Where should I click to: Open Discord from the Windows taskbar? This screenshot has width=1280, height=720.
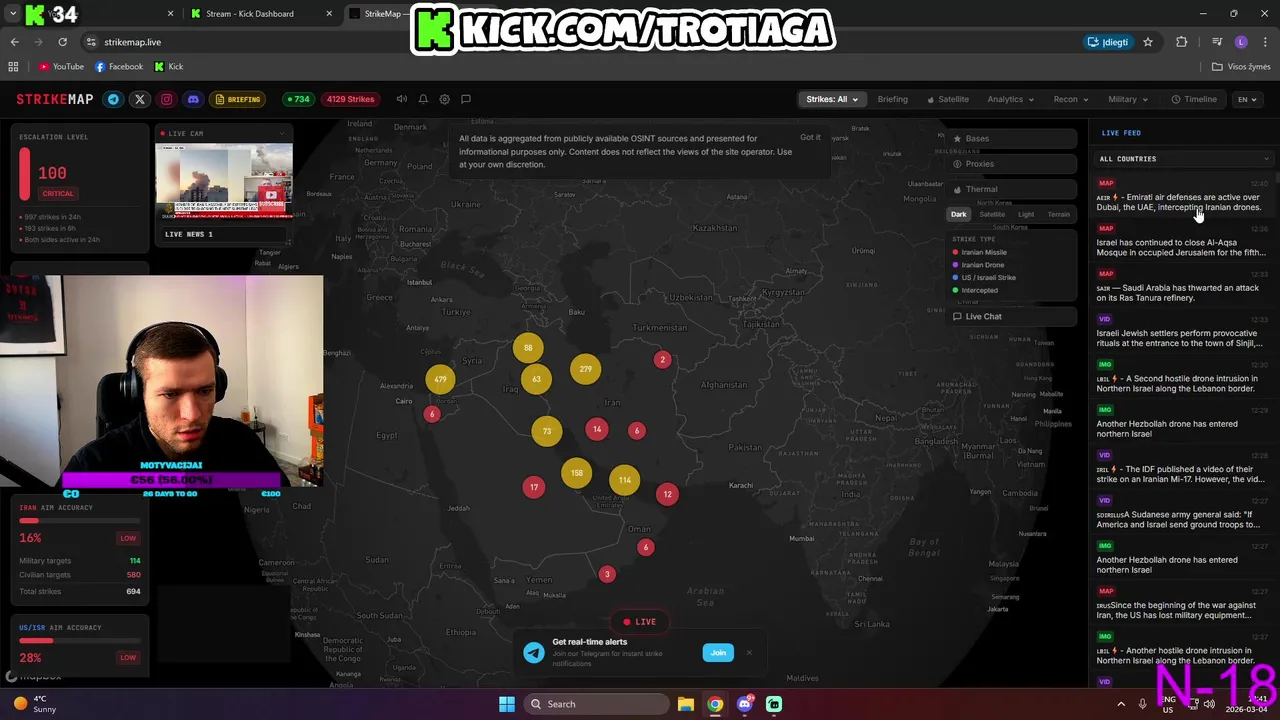pos(744,704)
